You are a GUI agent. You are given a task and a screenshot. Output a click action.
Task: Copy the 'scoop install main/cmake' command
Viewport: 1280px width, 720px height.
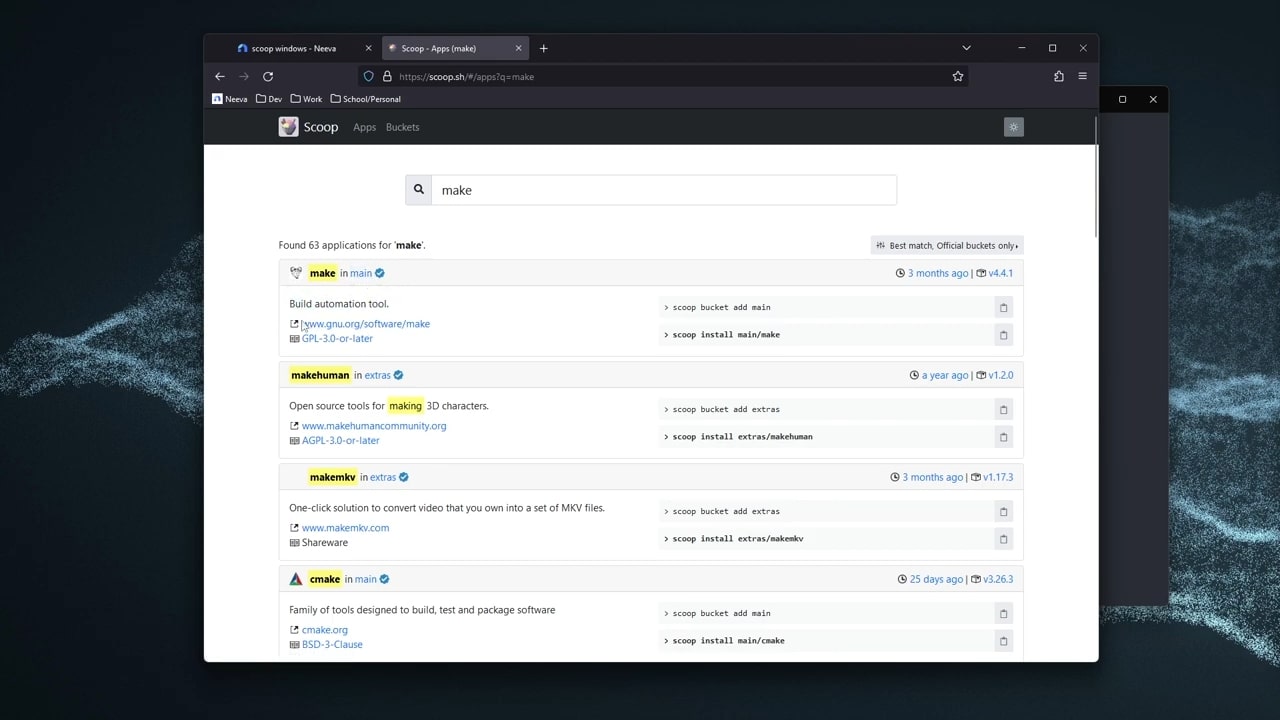(x=1003, y=641)
